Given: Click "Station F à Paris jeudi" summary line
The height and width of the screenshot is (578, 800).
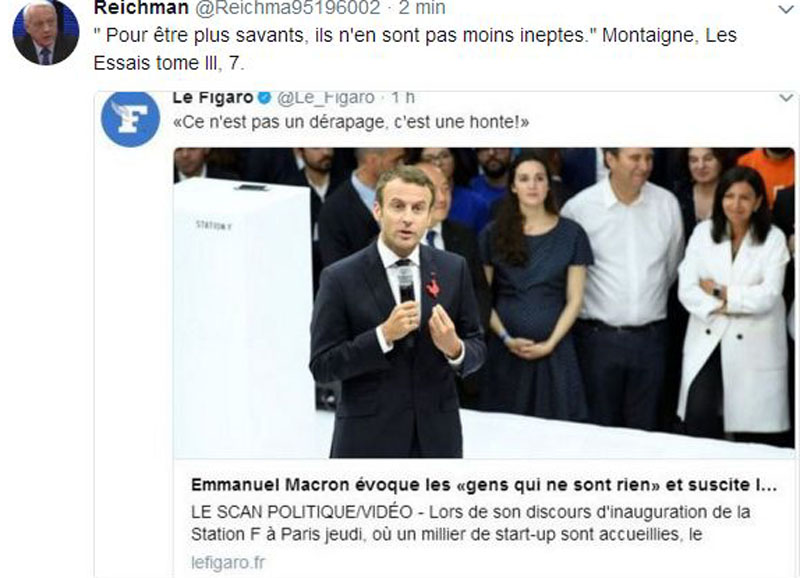Looking at the screenshot, I should pyautogui.click(x=278, y=535).
